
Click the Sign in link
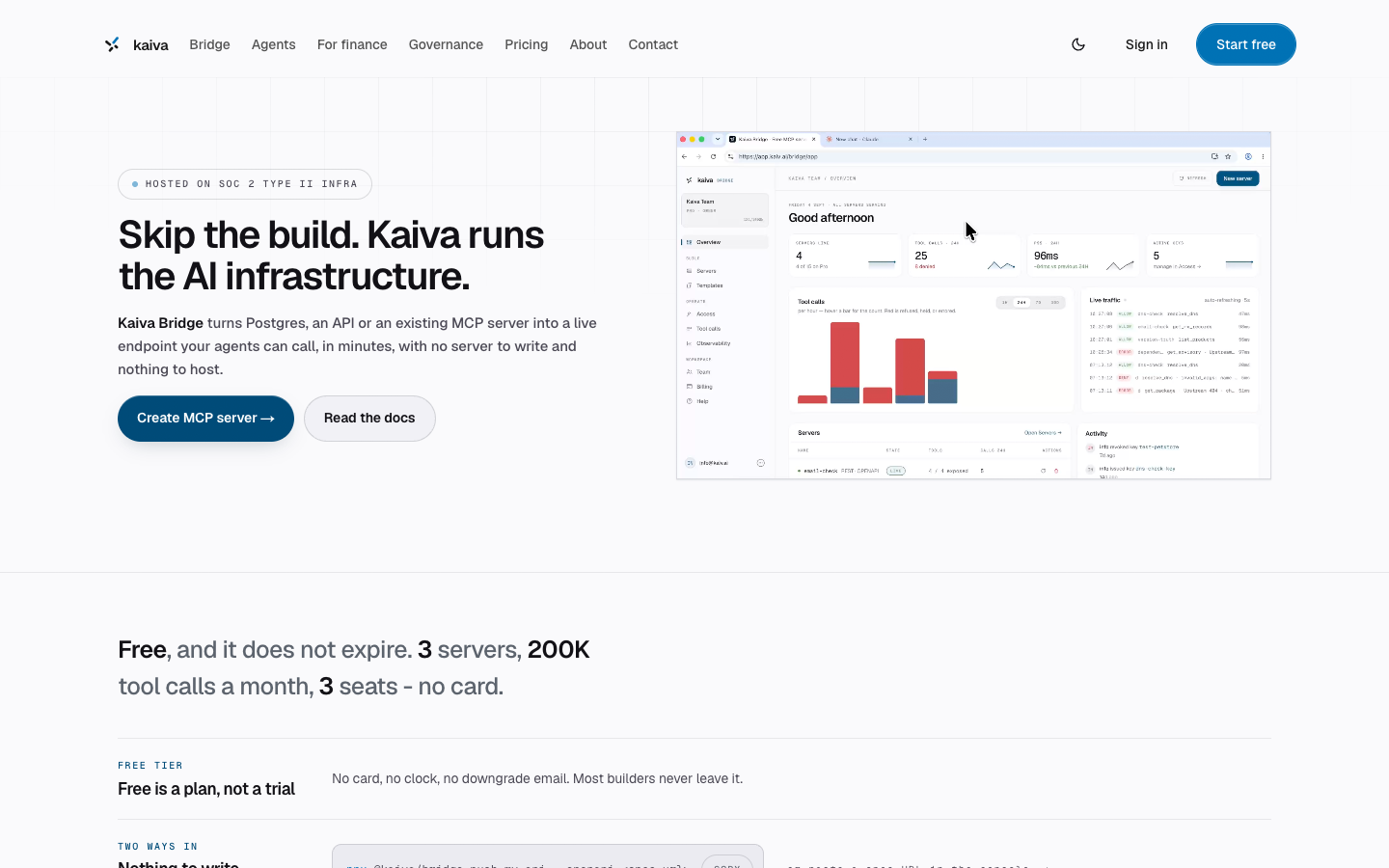tap(1146, 44)
